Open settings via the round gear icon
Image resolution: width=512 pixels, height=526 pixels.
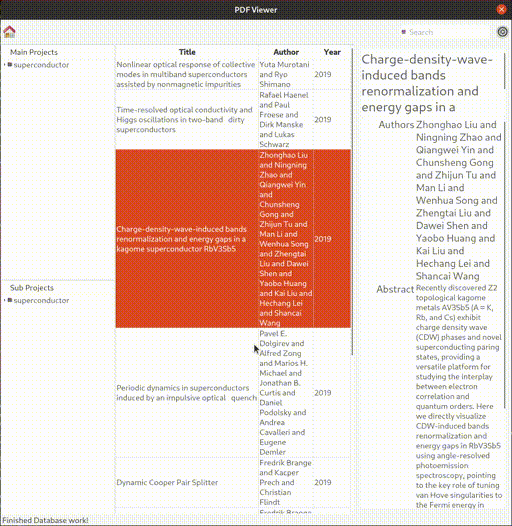[x=502, y=32]
